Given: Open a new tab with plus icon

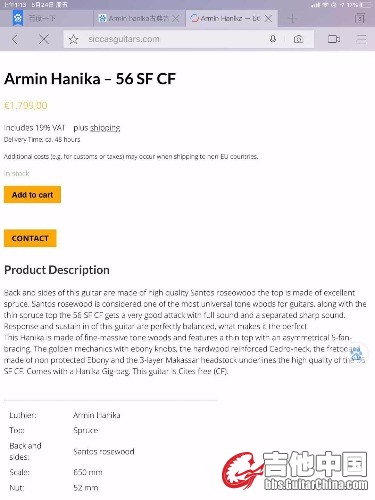Looking at the screenshot, I should click(x=292, y=18).
